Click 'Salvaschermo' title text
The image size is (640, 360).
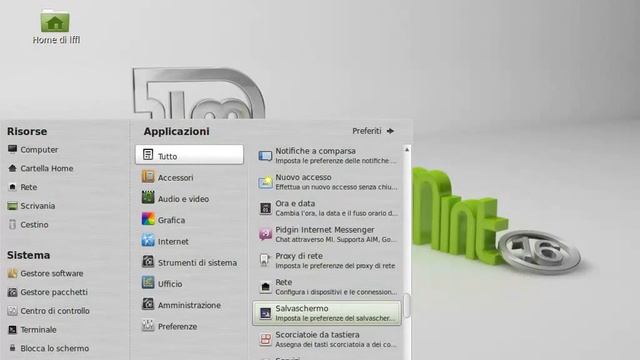tap(302, 308)
